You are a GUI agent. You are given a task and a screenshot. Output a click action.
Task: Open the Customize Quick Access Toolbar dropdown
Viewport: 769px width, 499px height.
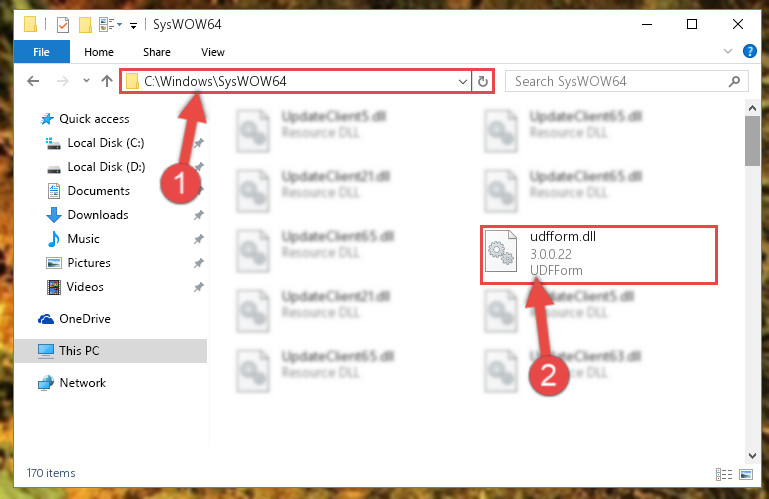coord(133,25)
